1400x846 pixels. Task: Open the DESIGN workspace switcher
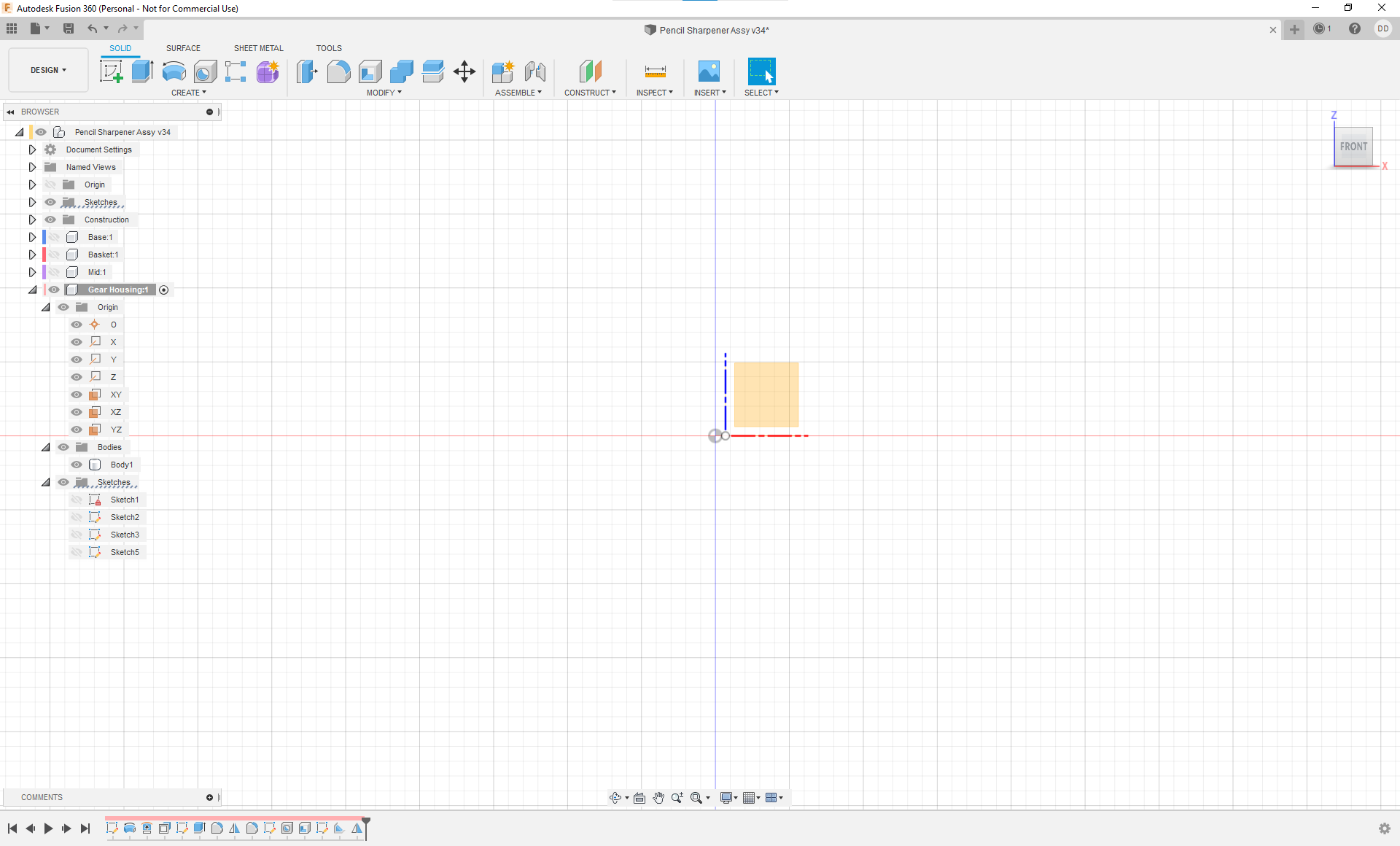(47, 70)
